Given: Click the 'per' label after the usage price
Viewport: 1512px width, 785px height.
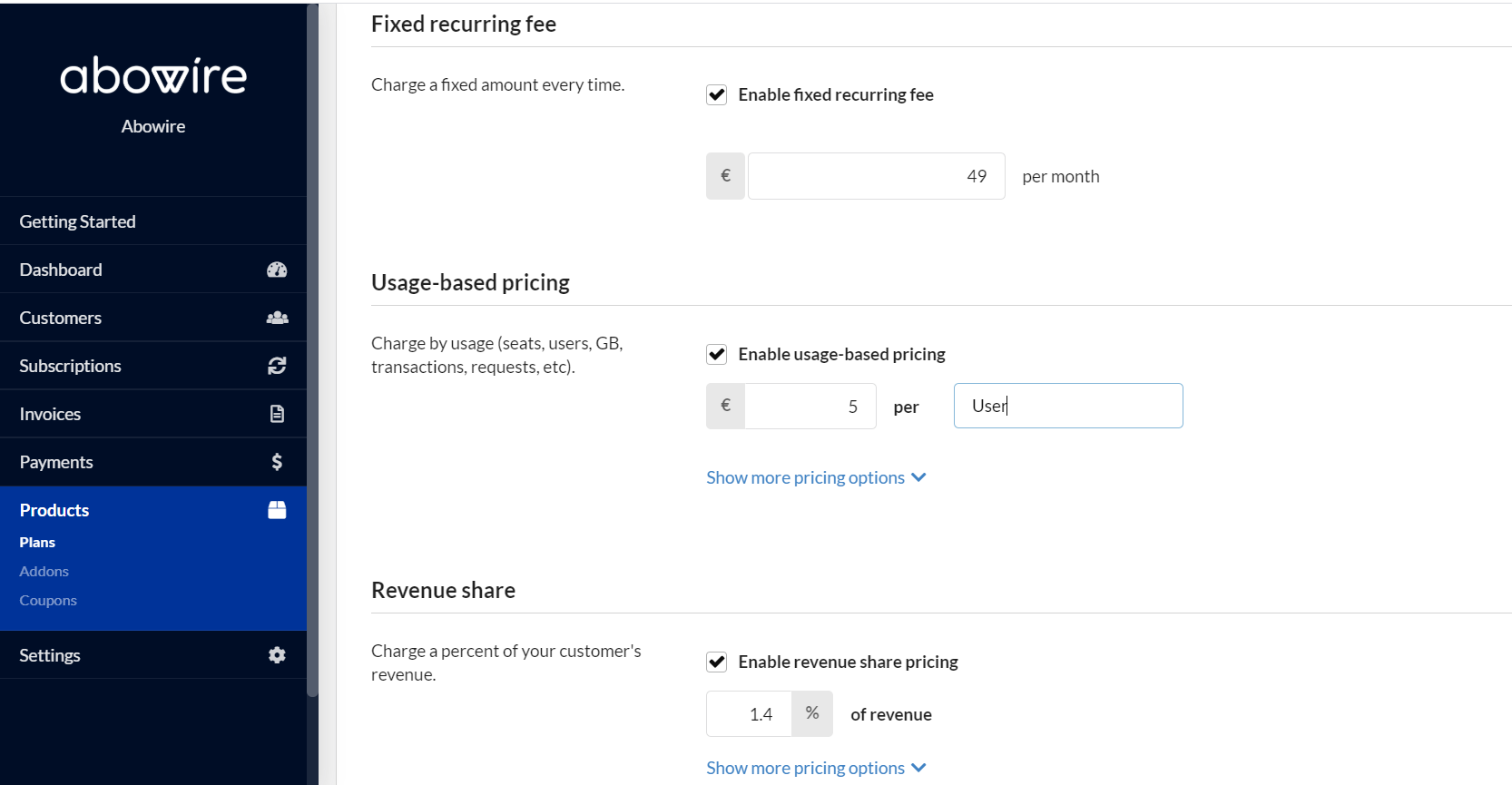Looking at the screenshot, I should 906,407.
